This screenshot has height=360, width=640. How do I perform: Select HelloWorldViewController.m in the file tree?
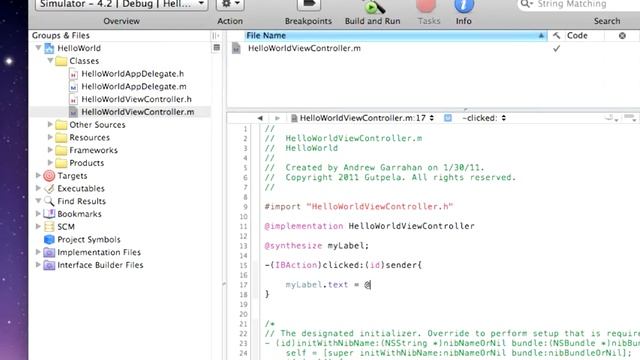pos(138,112)
